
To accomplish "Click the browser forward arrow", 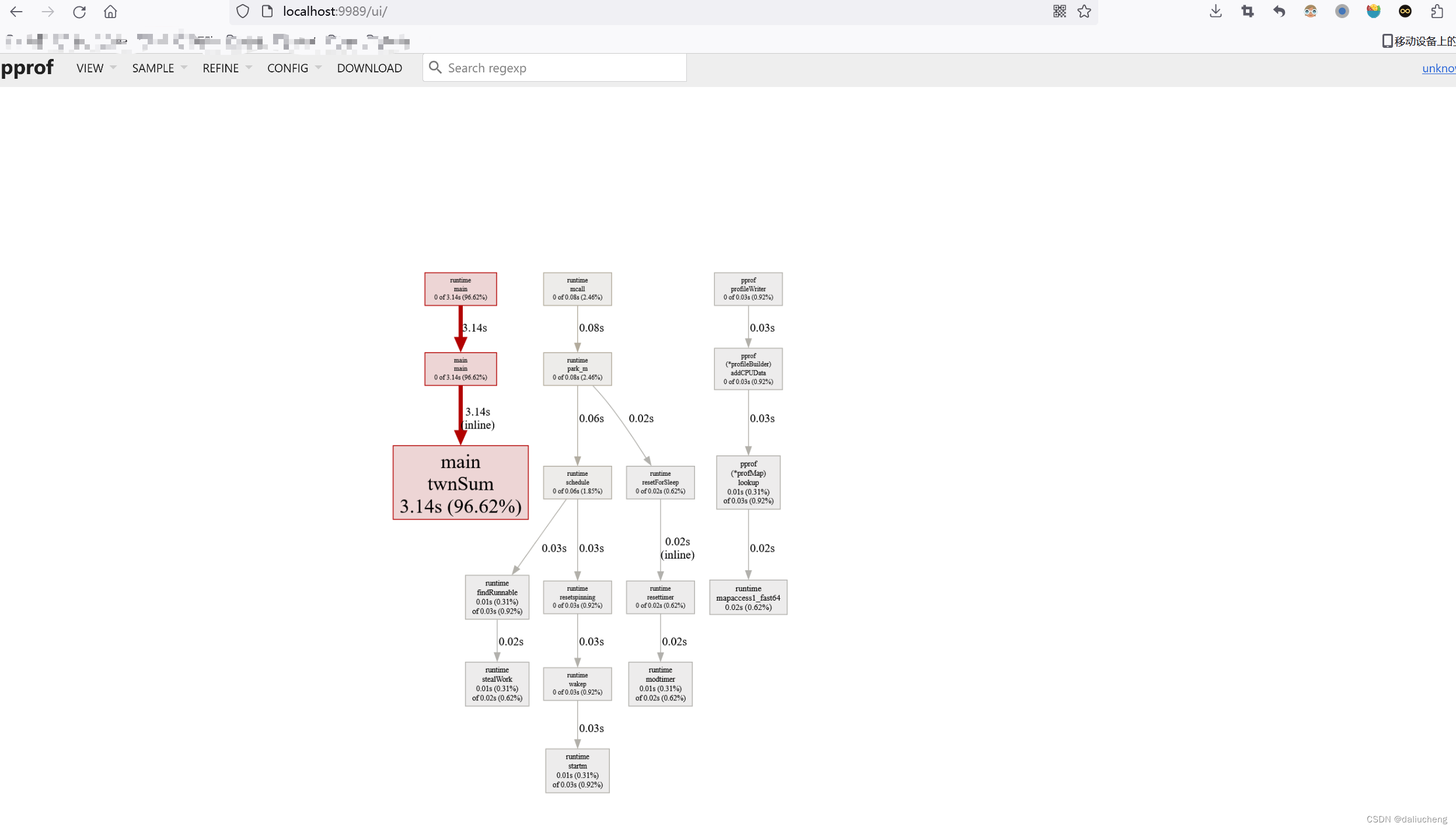I will click(x=48, y=12).
